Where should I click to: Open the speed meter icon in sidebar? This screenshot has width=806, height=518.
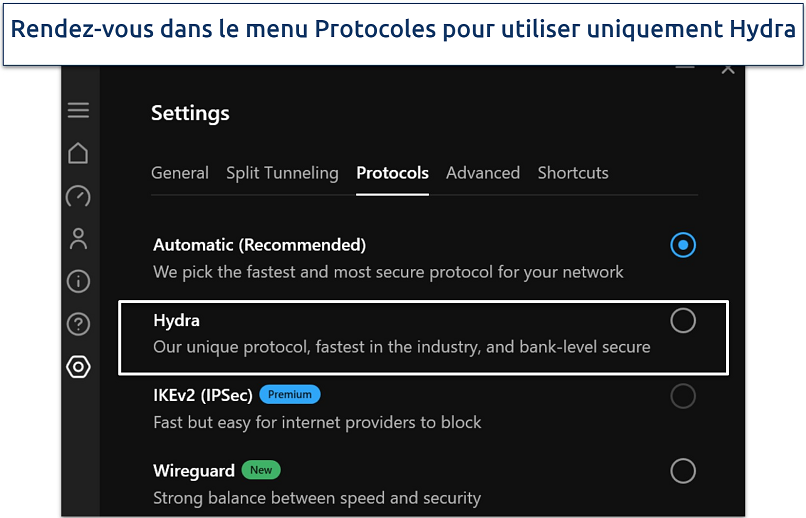(x=78, y=196)
